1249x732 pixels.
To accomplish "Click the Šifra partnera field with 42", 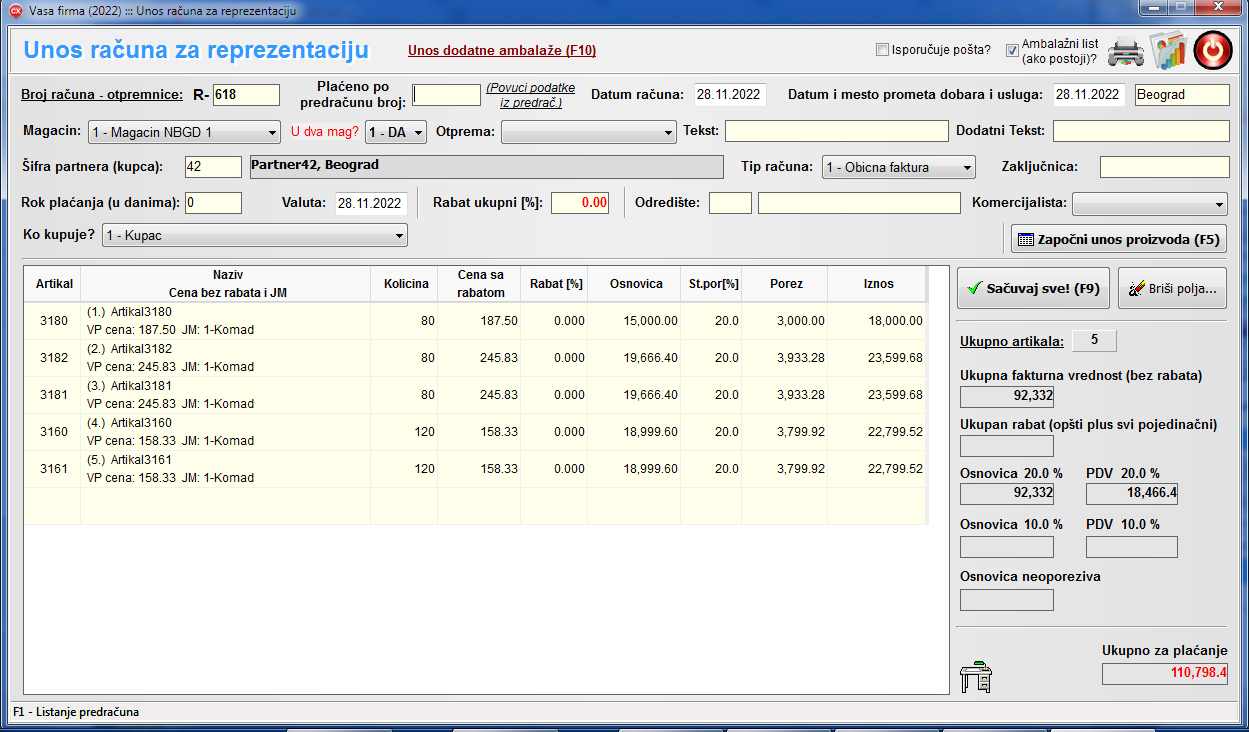I will point(213,167).
